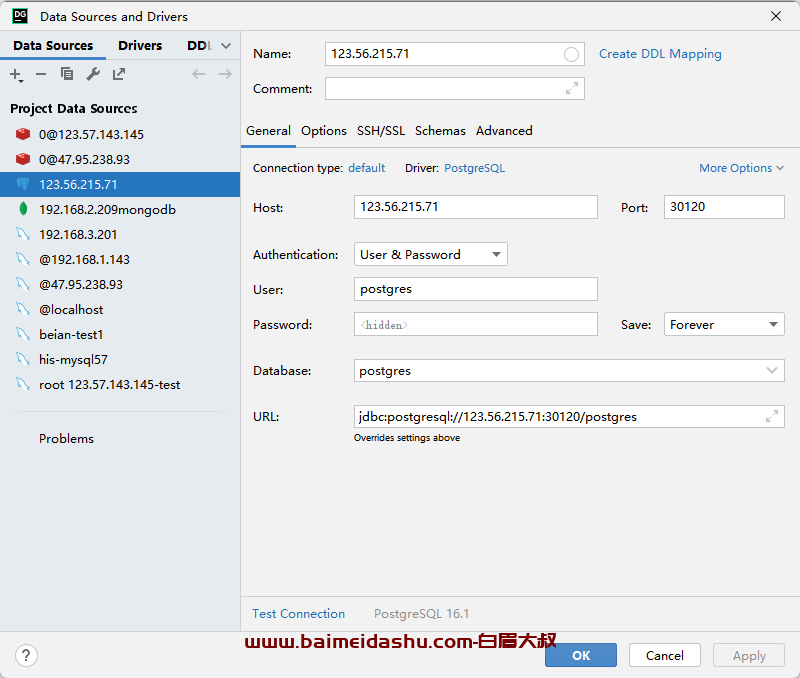The height and width of the screenshot is (678, 800).
Task: Expand the More Options dropdown
Action: tap(741, 168)
